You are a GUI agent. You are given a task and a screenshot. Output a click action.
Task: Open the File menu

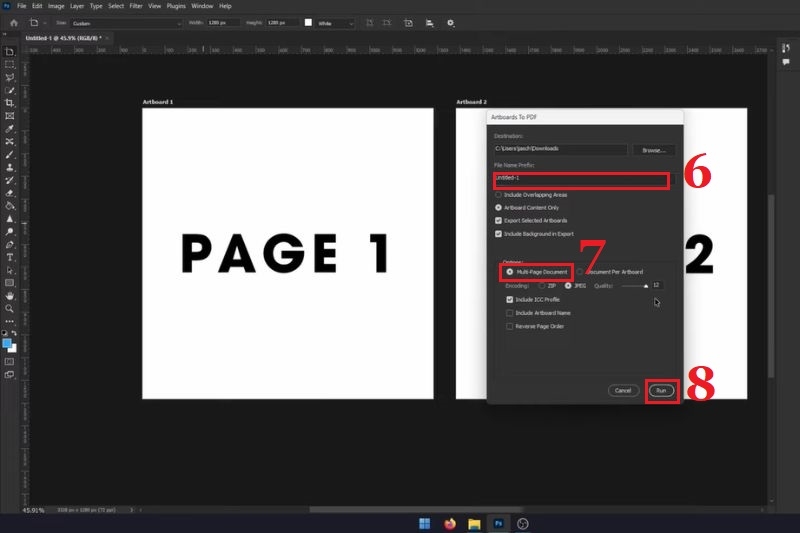click(21, 6)
